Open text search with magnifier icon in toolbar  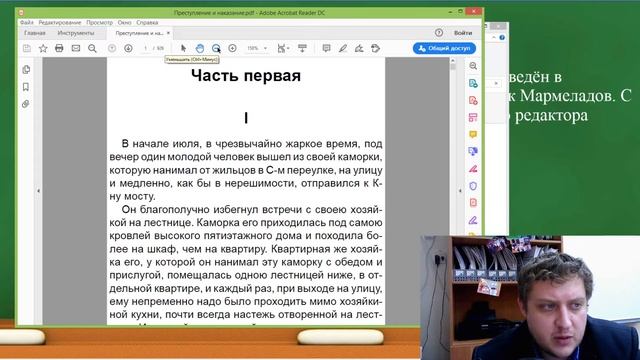click(92, 49)
